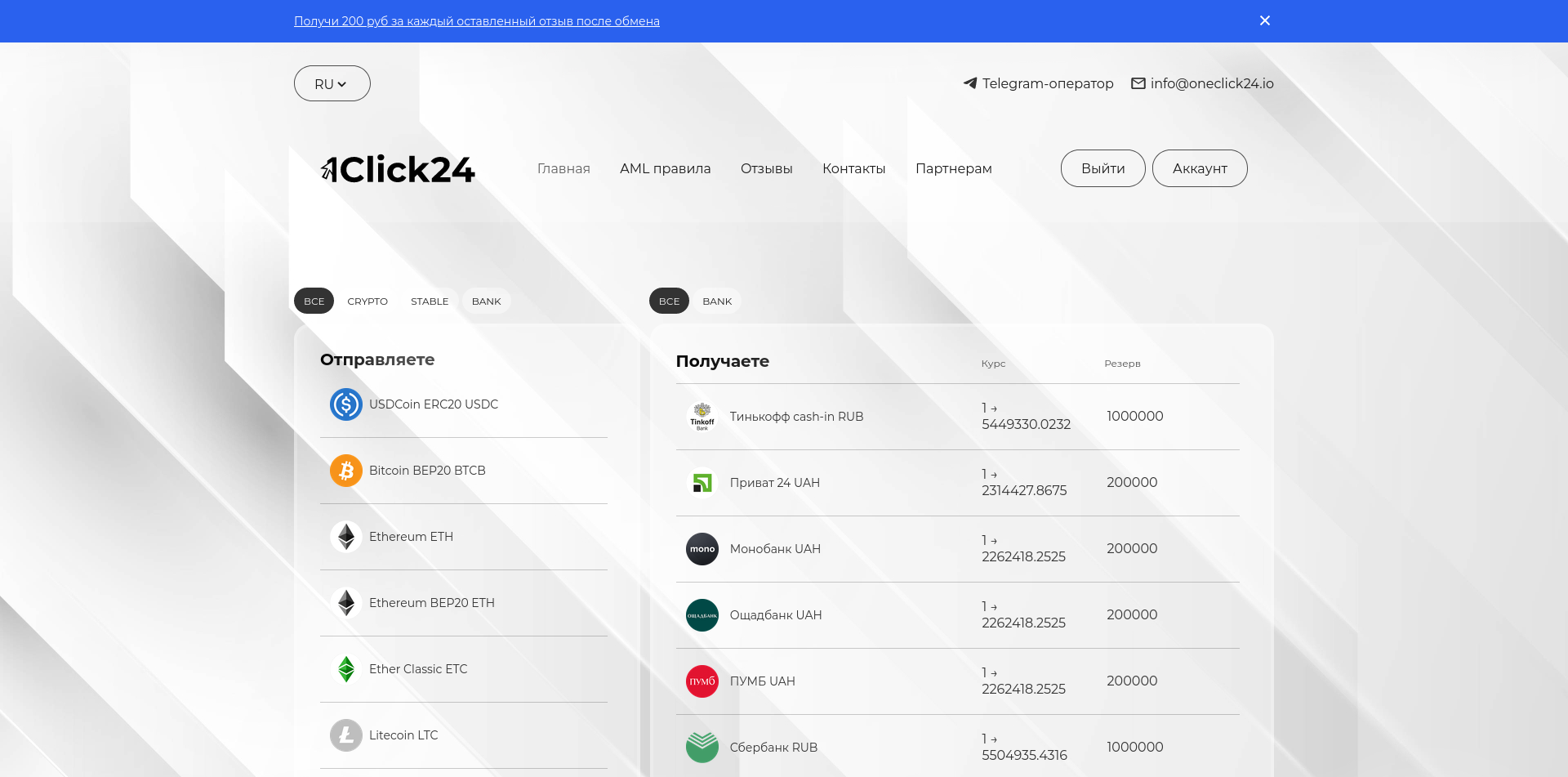This screenshot has height=777, width=1568.
Task: Close the blue promo banner
Action: 1265,20
